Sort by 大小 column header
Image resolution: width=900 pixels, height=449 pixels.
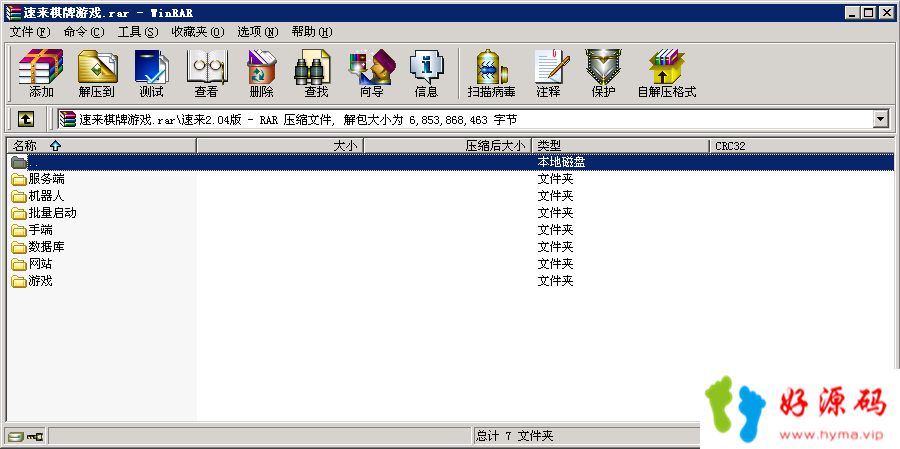pos(280,146)
